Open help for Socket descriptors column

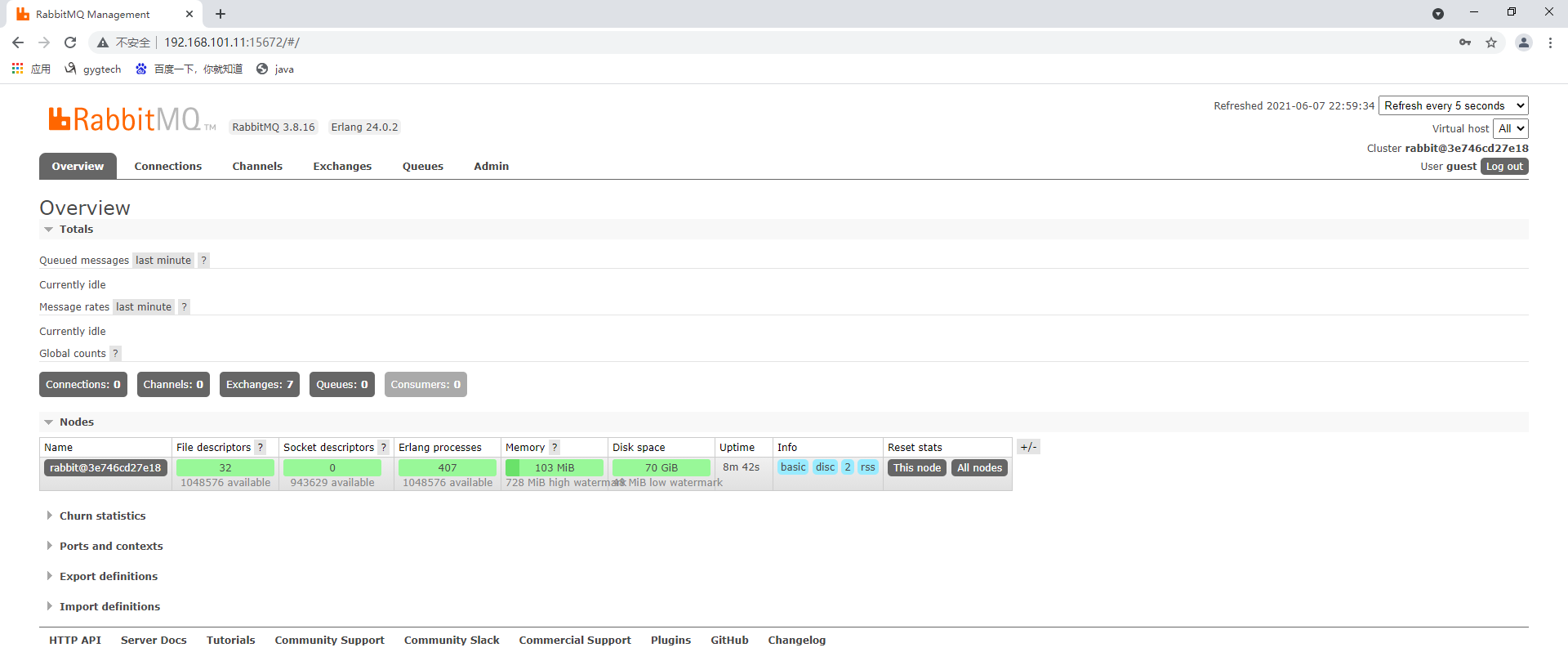383,447
